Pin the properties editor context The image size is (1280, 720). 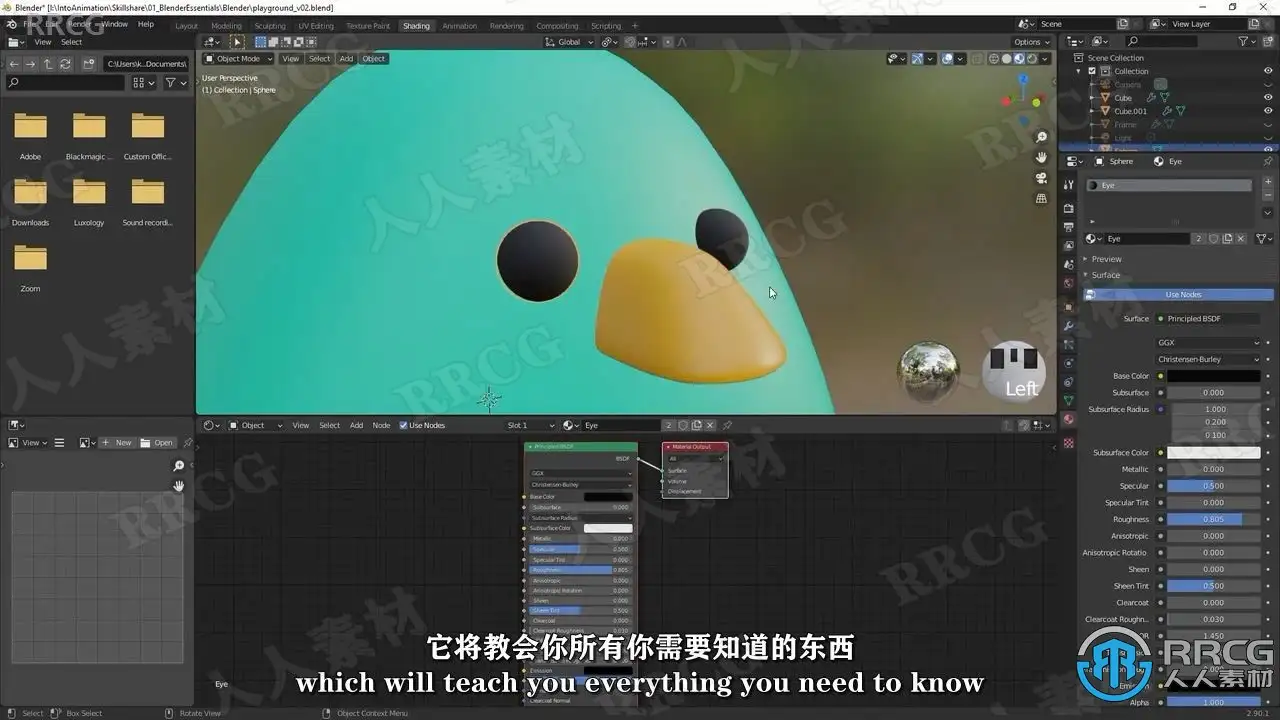click(x=1268, y=161)
